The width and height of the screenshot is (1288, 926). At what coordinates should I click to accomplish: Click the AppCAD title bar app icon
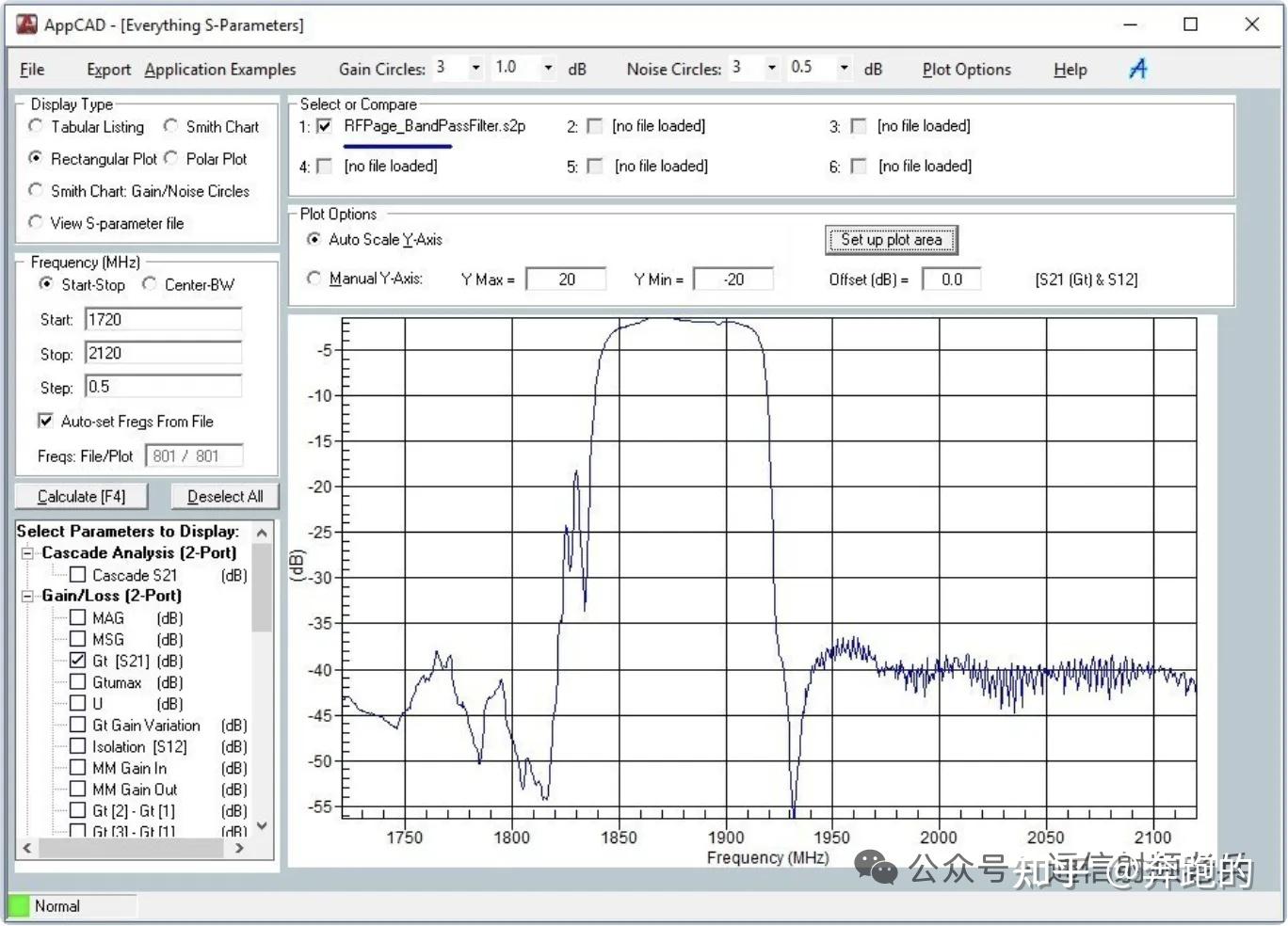[x=27, y=24]
